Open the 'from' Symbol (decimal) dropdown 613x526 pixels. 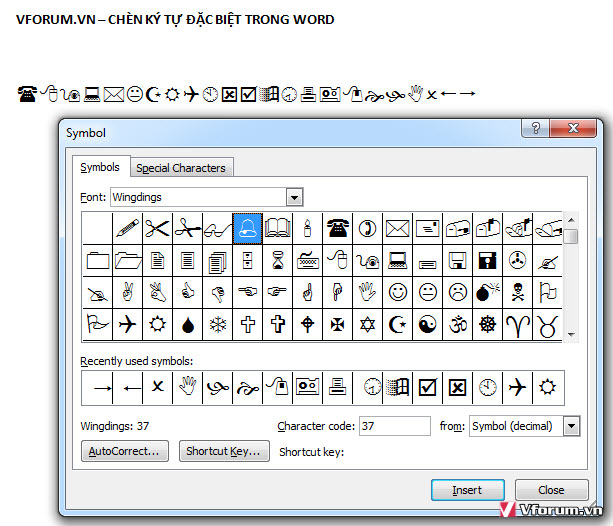(x=571, y=426)
